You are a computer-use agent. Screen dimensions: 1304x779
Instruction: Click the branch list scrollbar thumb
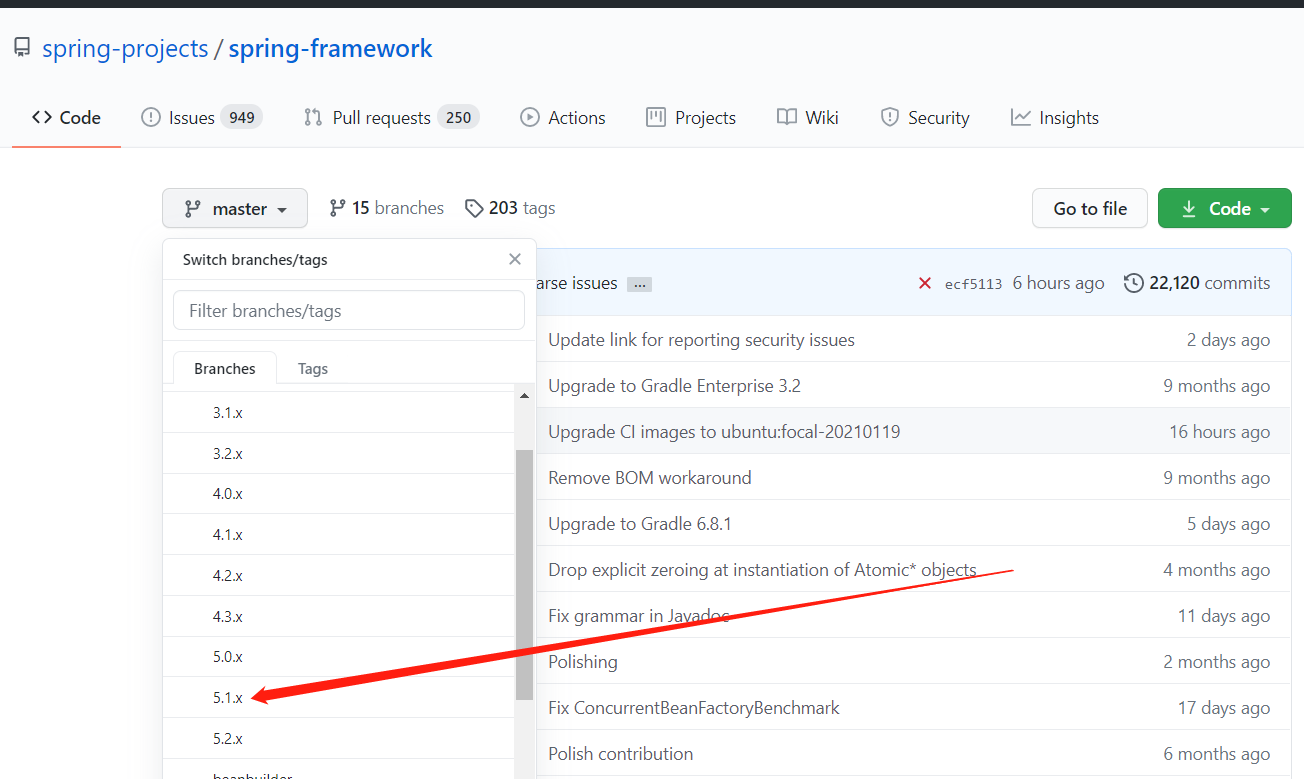pyautogui.click(x=525, y=575)
